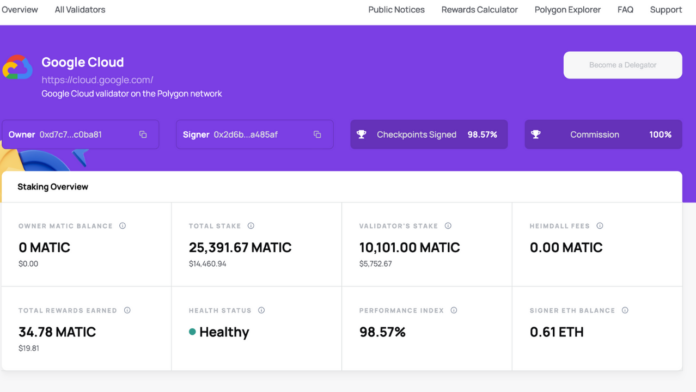This screenshot has width=696, height=392.
Task: Click the 0.00 MATIC Heimdall fees
Action: tap(566, 247)
